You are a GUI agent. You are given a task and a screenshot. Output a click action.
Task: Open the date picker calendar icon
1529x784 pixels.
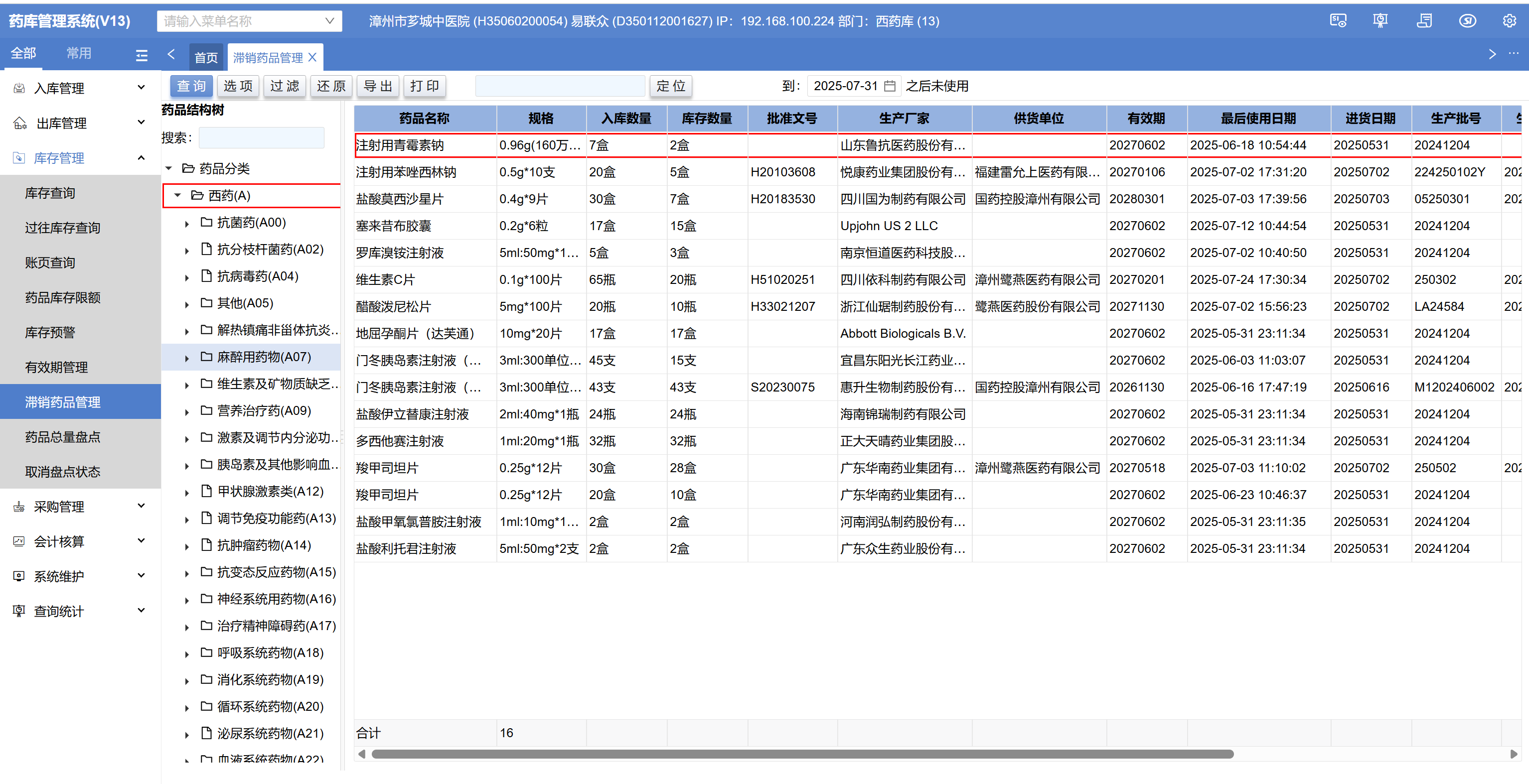point(889,86)
